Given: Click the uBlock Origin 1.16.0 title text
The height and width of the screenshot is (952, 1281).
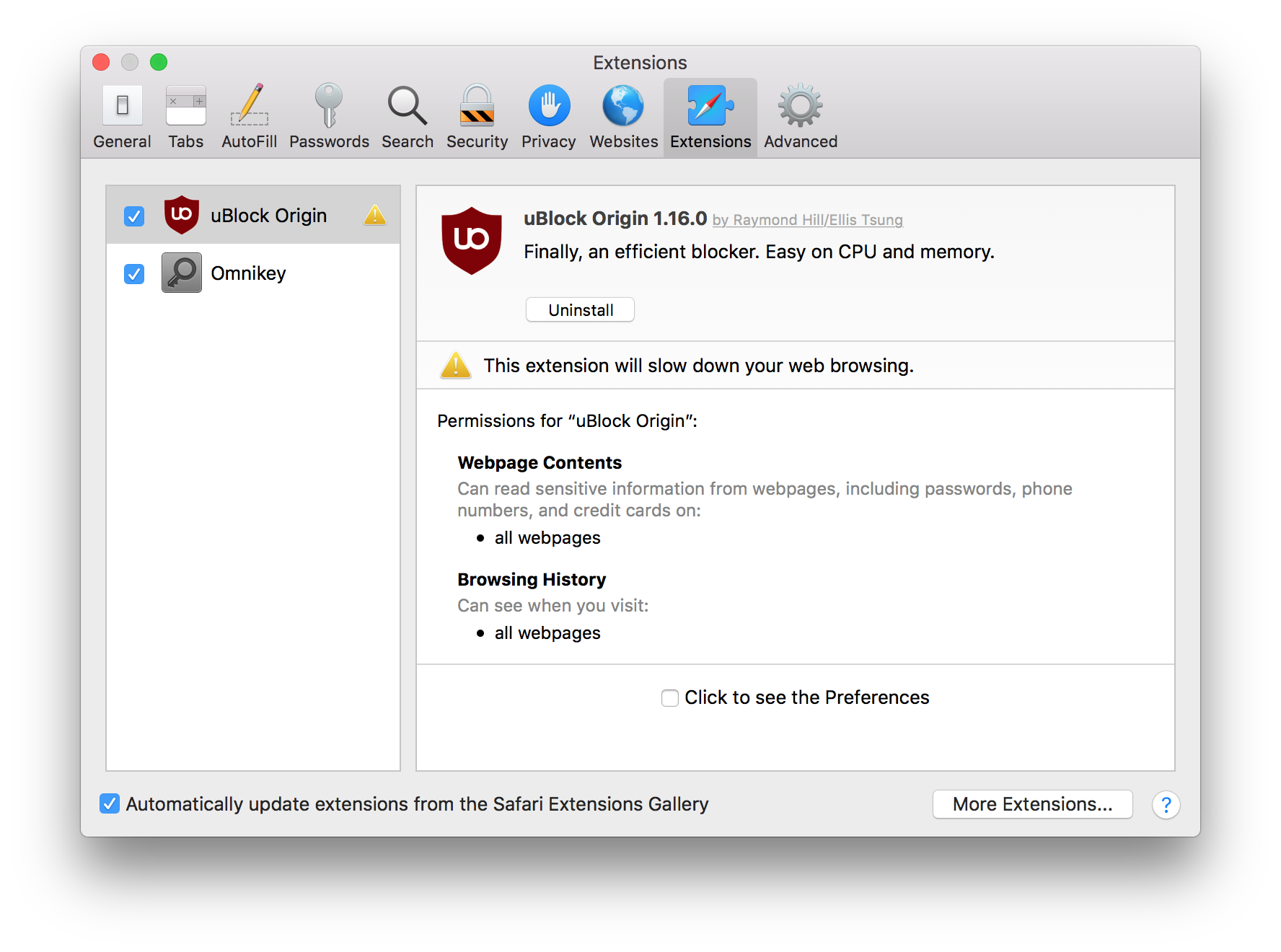Looking at the screenshot, I should pos(615,219).
